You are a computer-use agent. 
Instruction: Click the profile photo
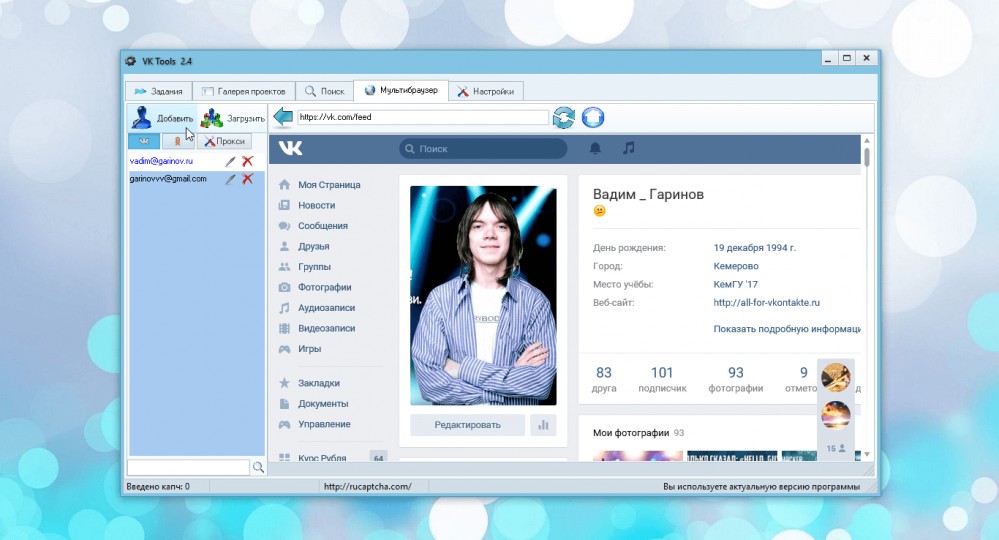[x=483, y=295]
